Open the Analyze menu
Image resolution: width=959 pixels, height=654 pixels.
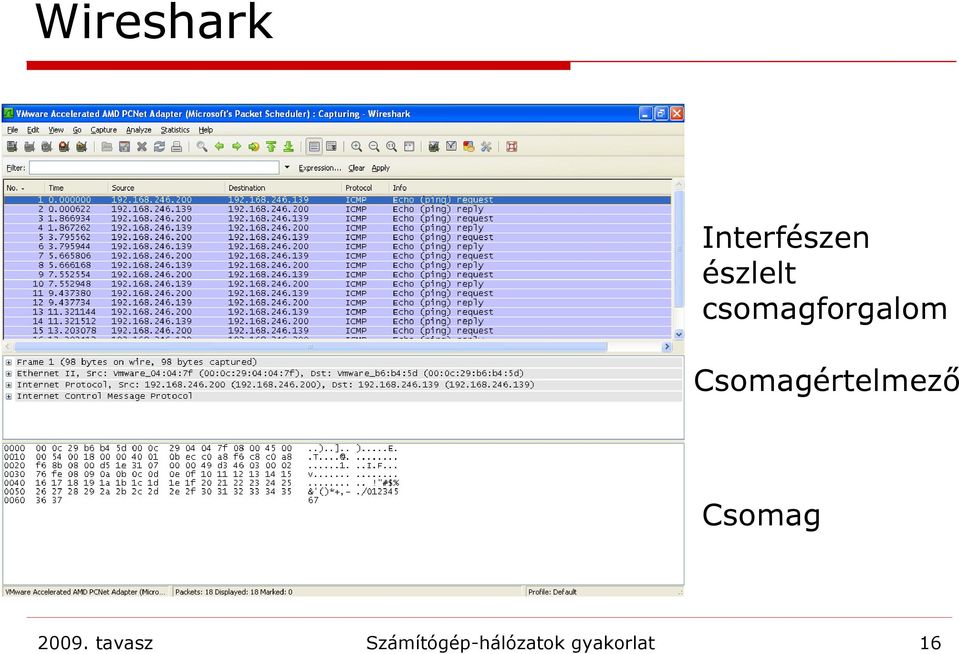coord(139,130)
